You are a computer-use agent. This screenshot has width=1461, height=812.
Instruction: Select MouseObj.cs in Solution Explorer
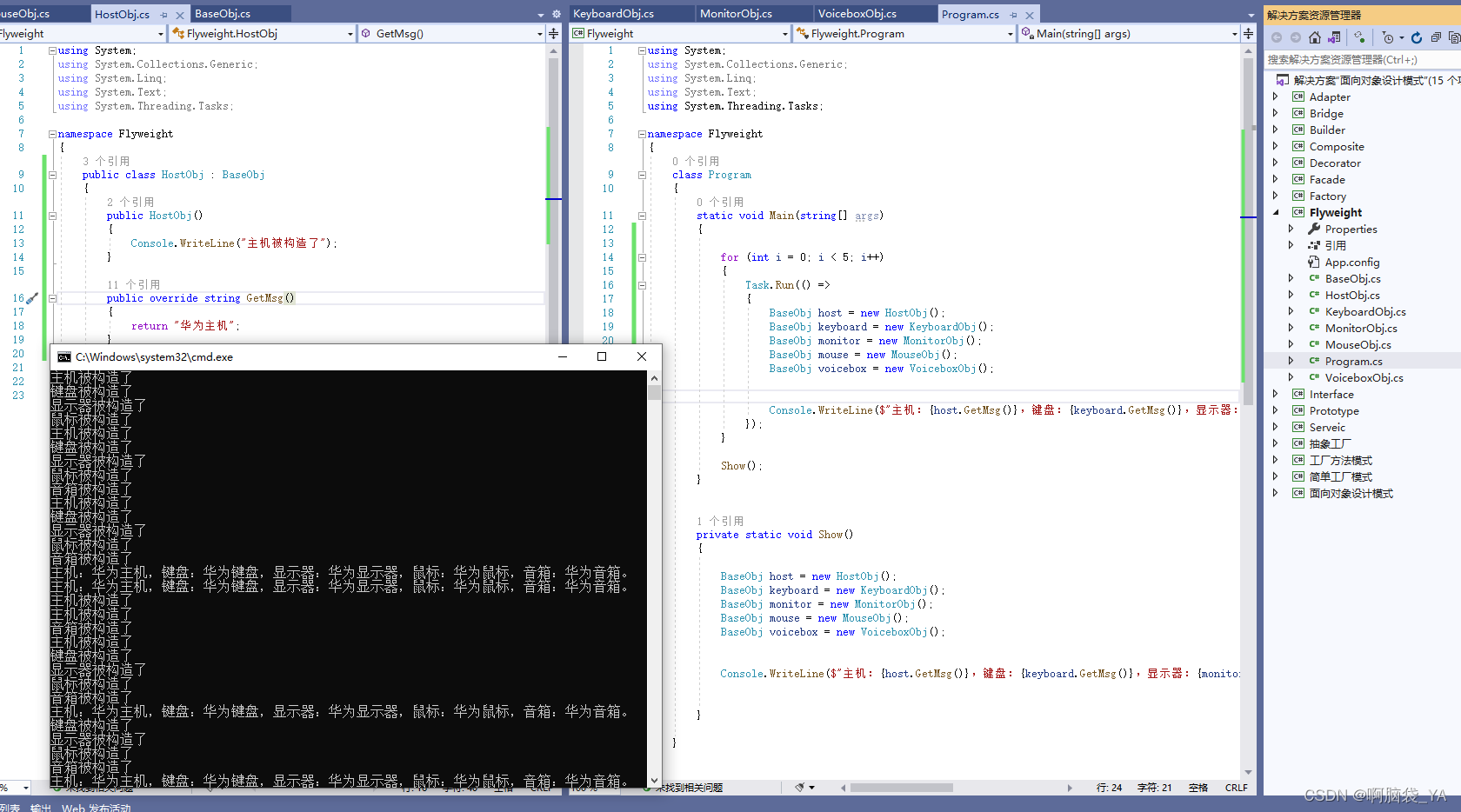pyautogui.click(x=1358, y=344)
